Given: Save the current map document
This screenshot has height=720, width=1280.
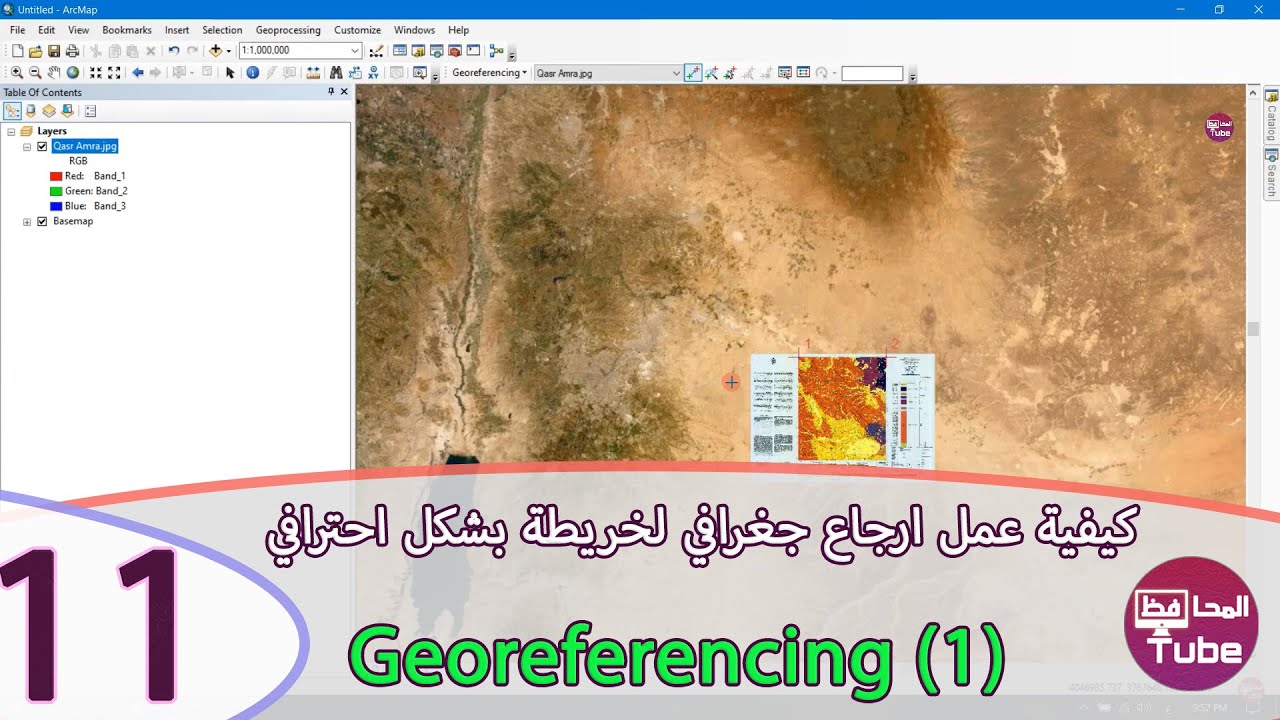Looking at the screenshot, I should [54, 50].
